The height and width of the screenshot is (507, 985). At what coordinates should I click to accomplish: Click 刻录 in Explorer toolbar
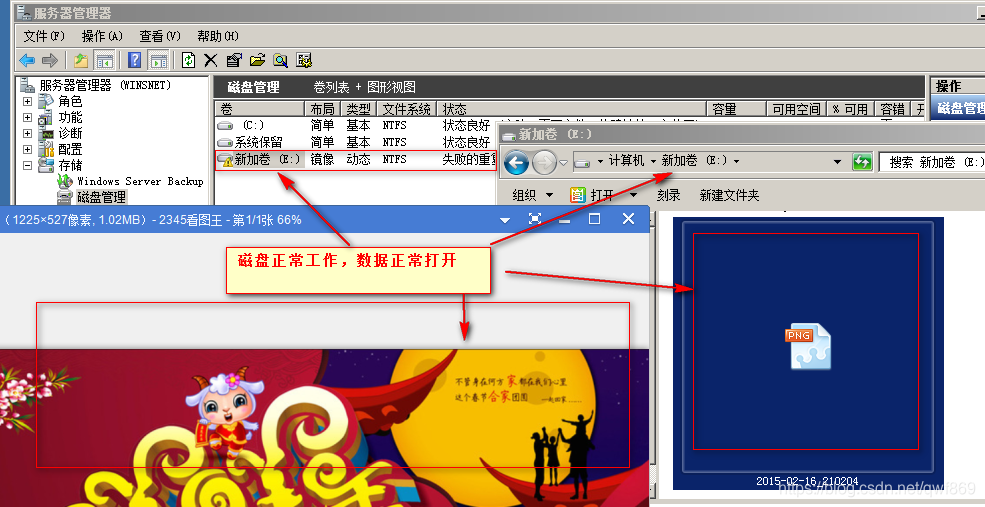(668, 195)
